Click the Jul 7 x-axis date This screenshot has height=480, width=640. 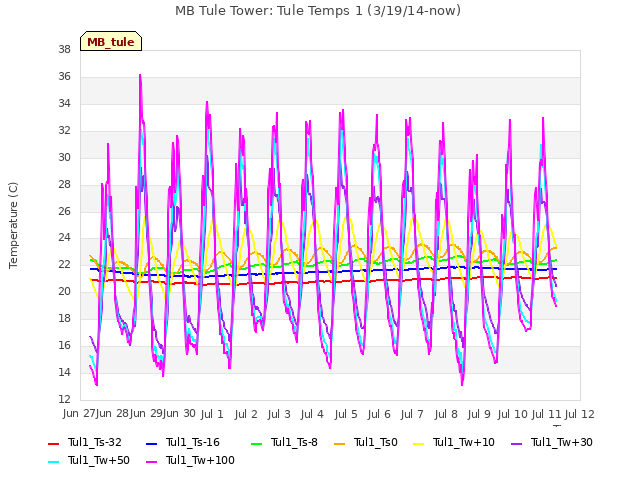pos(412,414)
